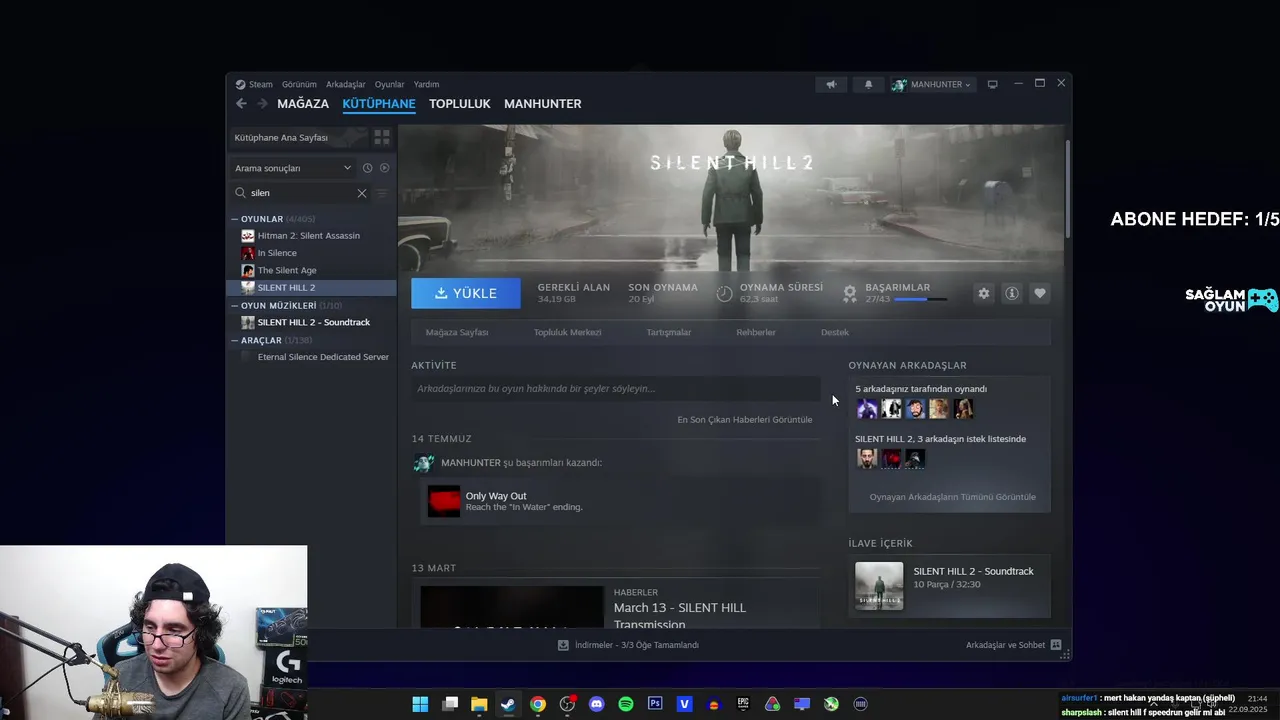Open Arkadaşlar ve Sohbet

[1013, 645]
